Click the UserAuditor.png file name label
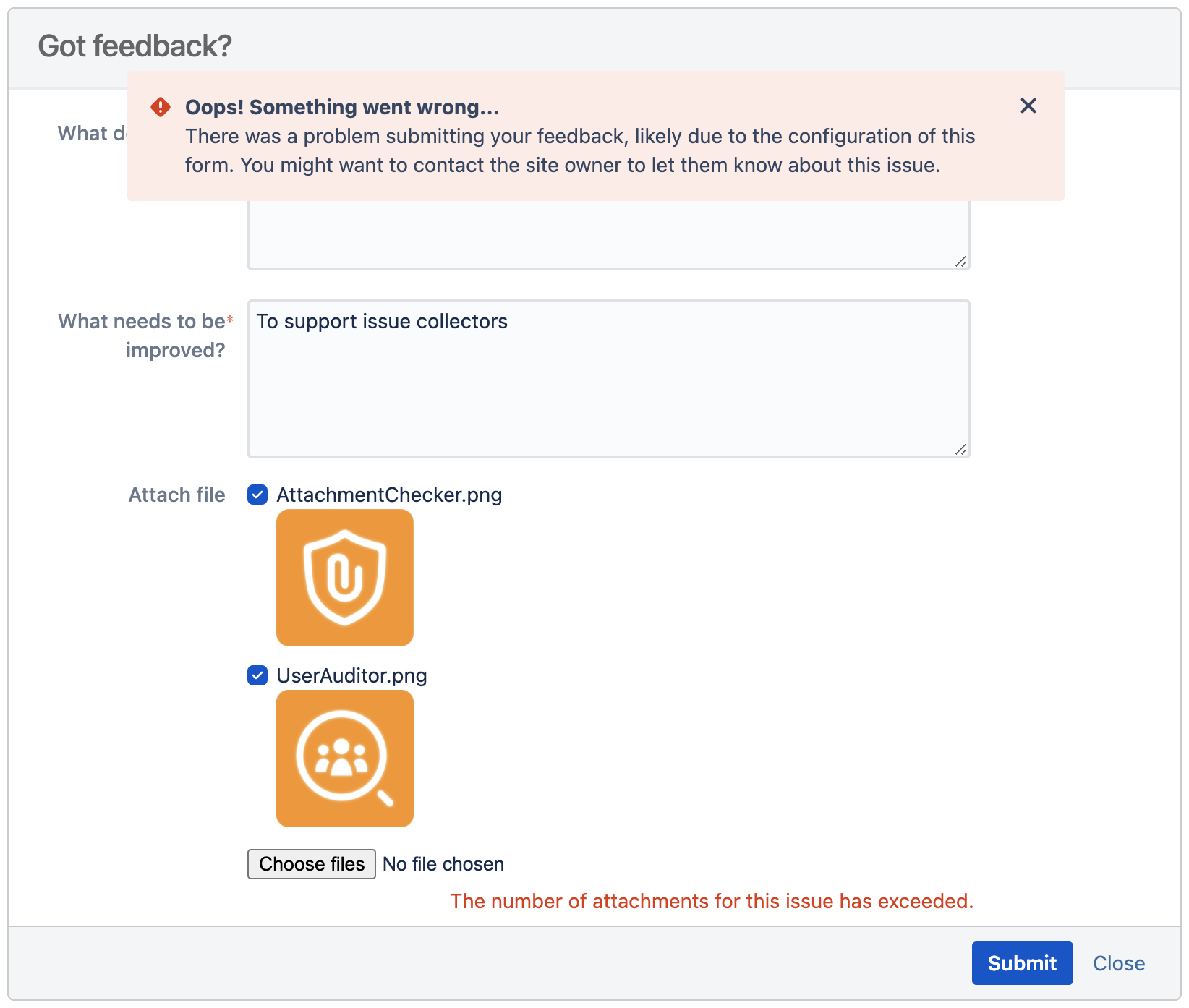 [351, 676]
